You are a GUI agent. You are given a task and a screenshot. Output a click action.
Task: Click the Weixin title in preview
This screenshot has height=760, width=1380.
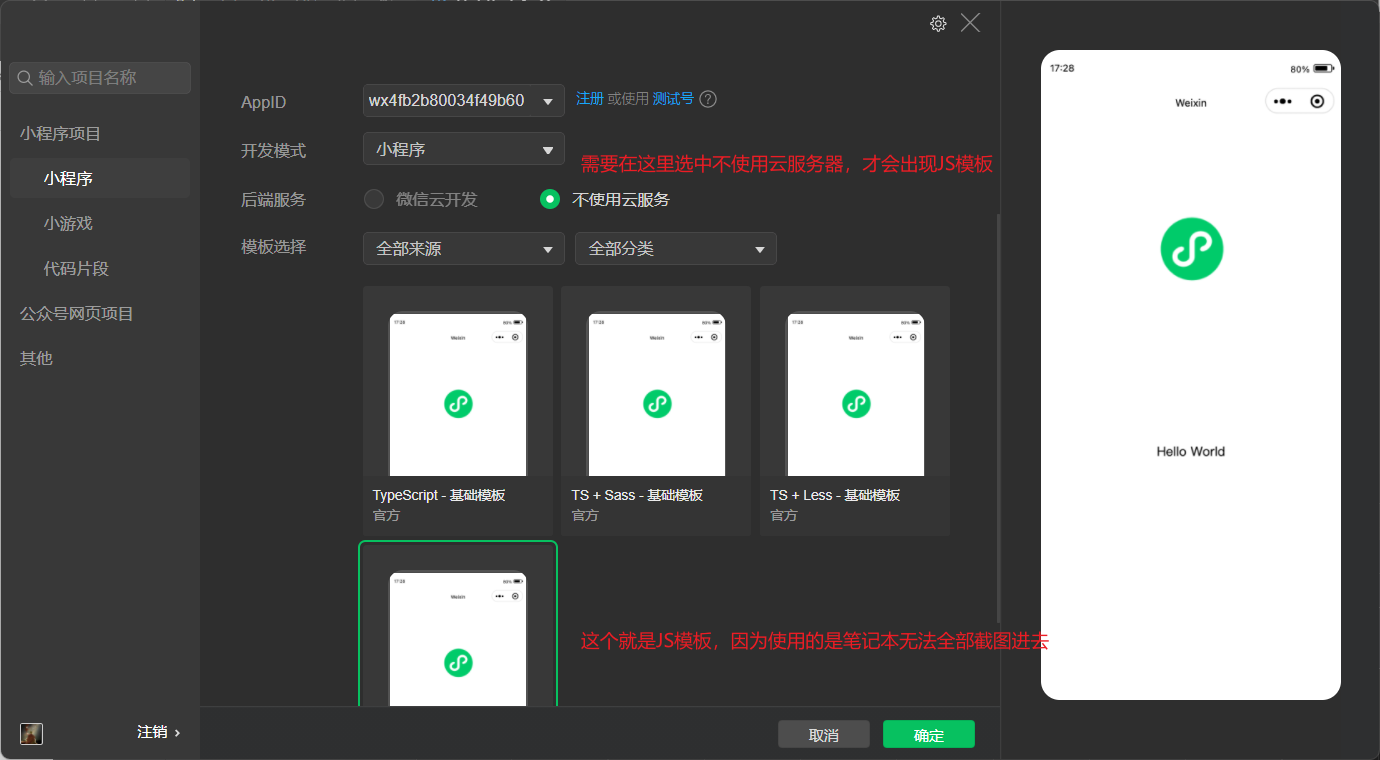pos(1190,102)
